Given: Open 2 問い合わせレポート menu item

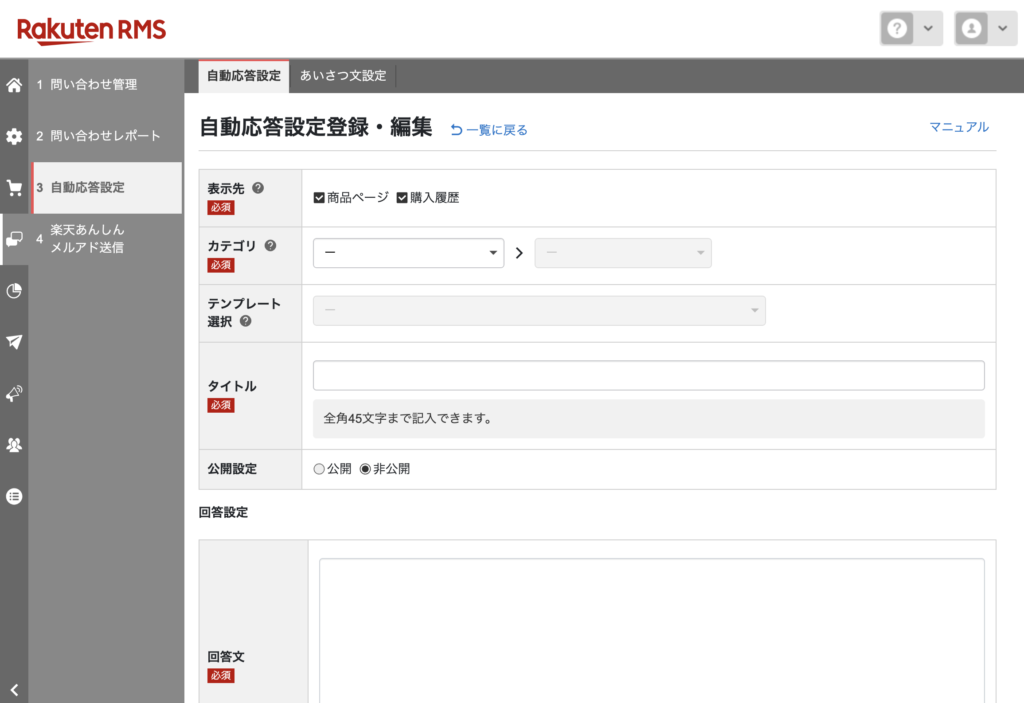Looking at the screenshot, I should click(105, 136).
